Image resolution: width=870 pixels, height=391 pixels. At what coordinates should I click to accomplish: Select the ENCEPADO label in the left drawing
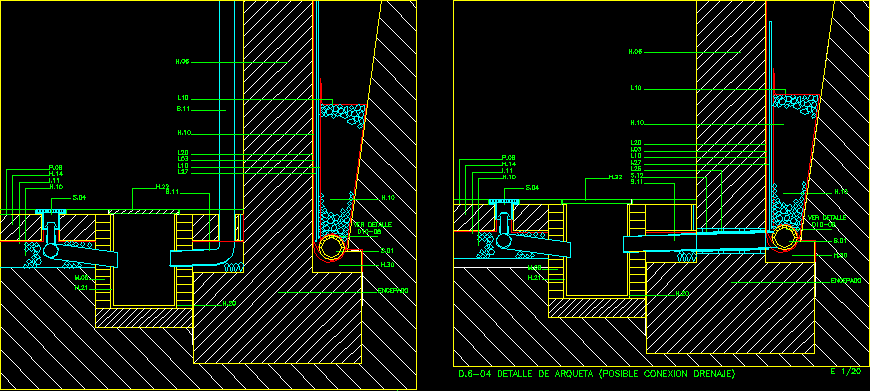tap(393, 291)
